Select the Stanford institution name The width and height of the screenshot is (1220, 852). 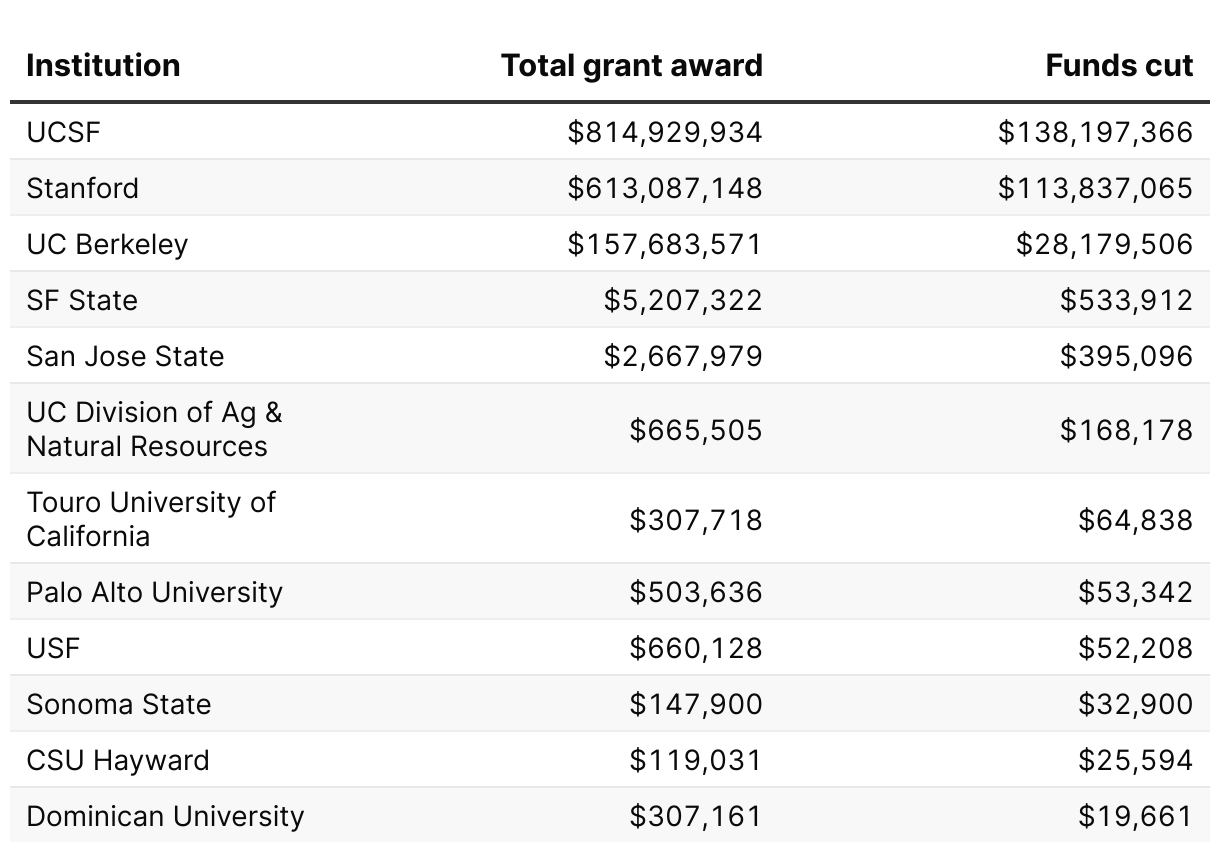point(83,188)
